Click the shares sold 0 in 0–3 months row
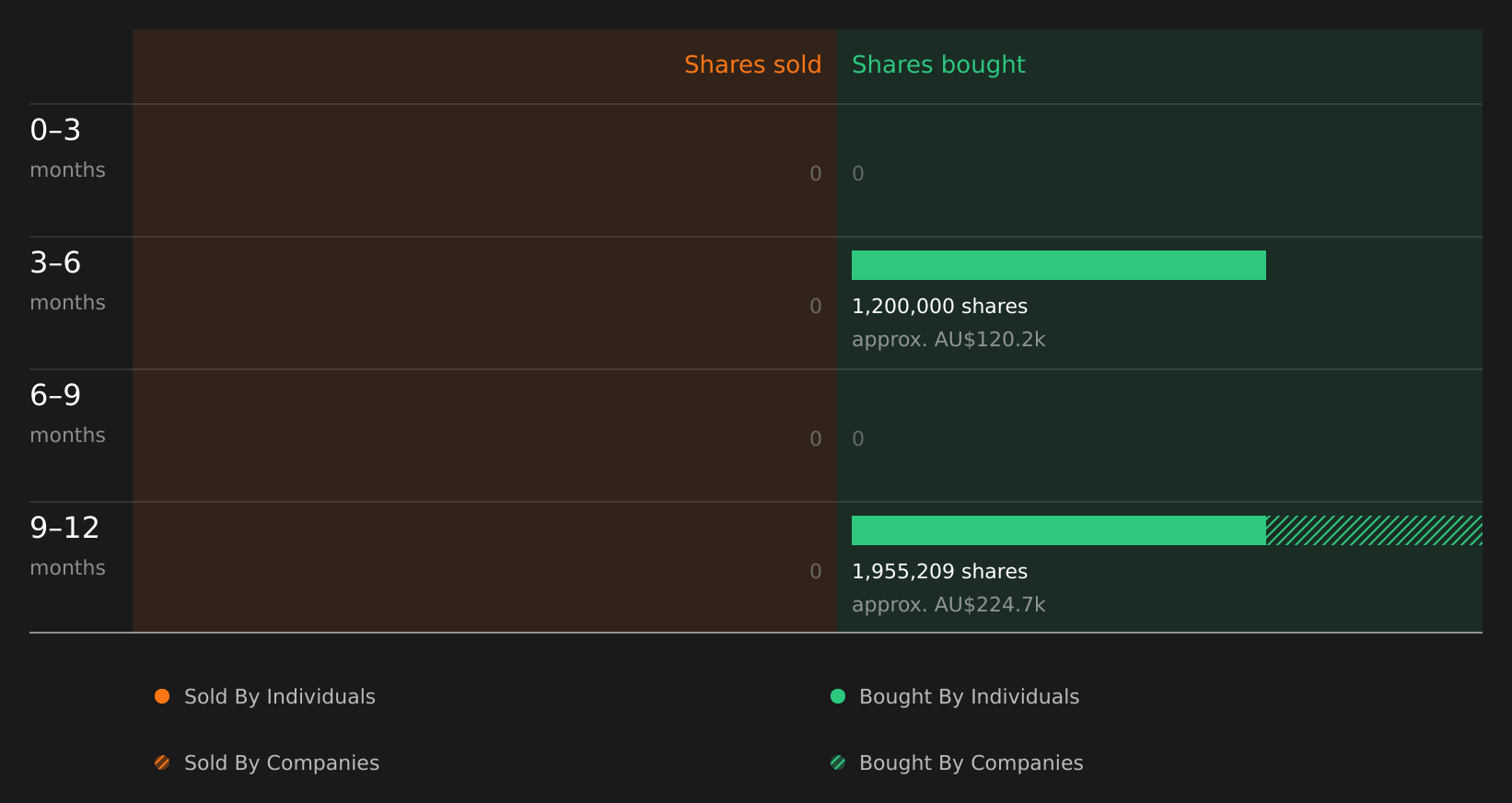Viewport: 1512px width, 803px height. [816, 174]
